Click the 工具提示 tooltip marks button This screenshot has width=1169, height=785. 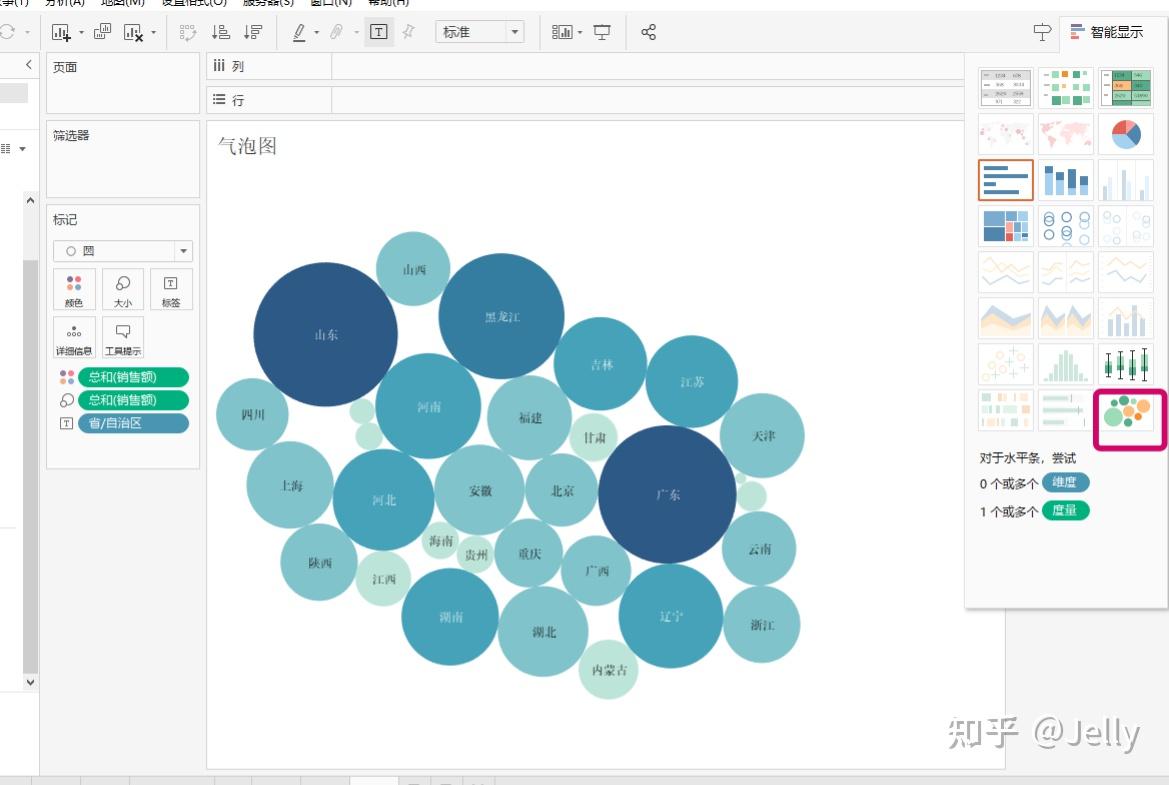click(x=123, y=338)
